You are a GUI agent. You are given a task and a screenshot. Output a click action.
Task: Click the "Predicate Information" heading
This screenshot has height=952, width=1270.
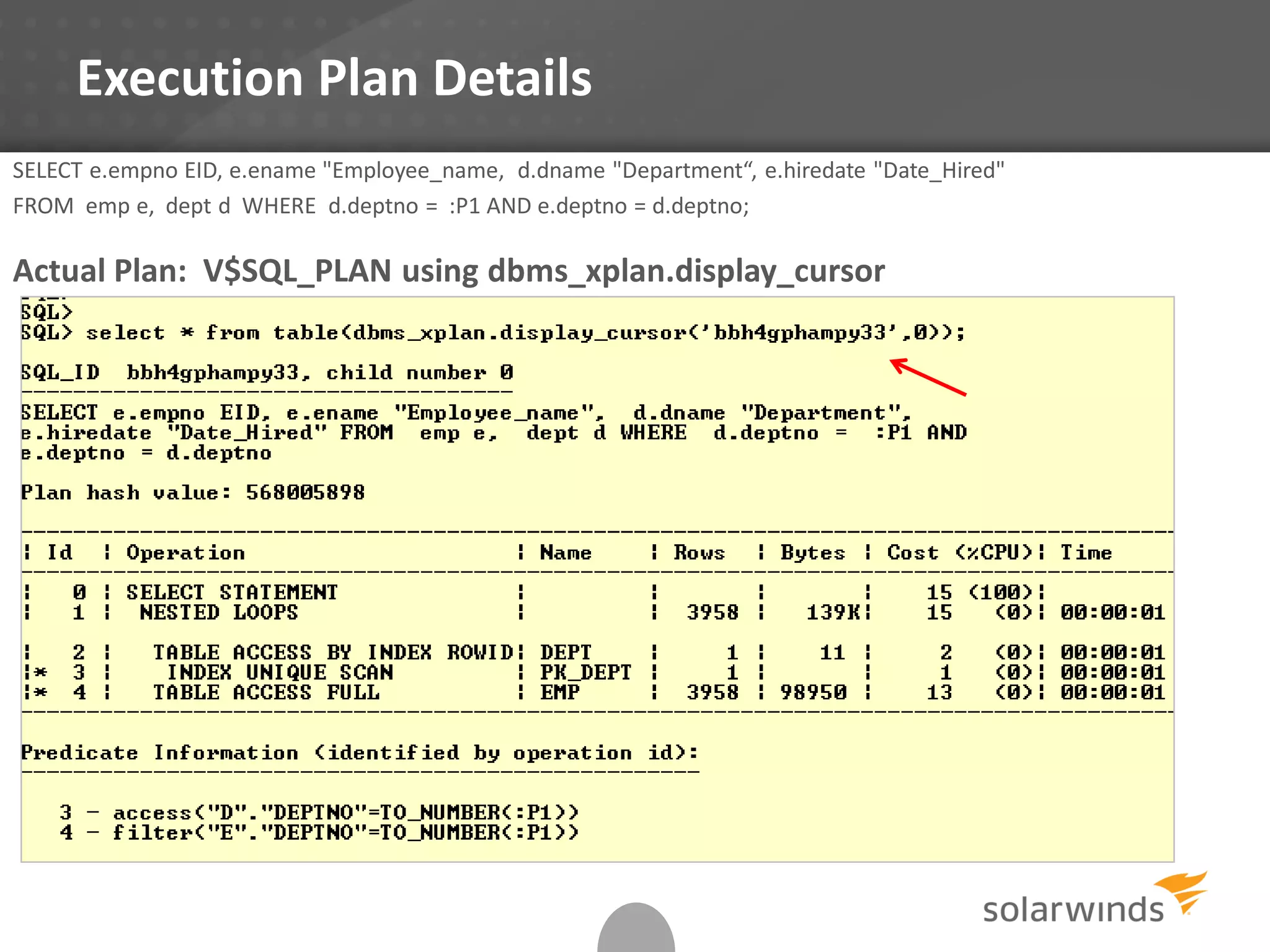coord(360,752)
